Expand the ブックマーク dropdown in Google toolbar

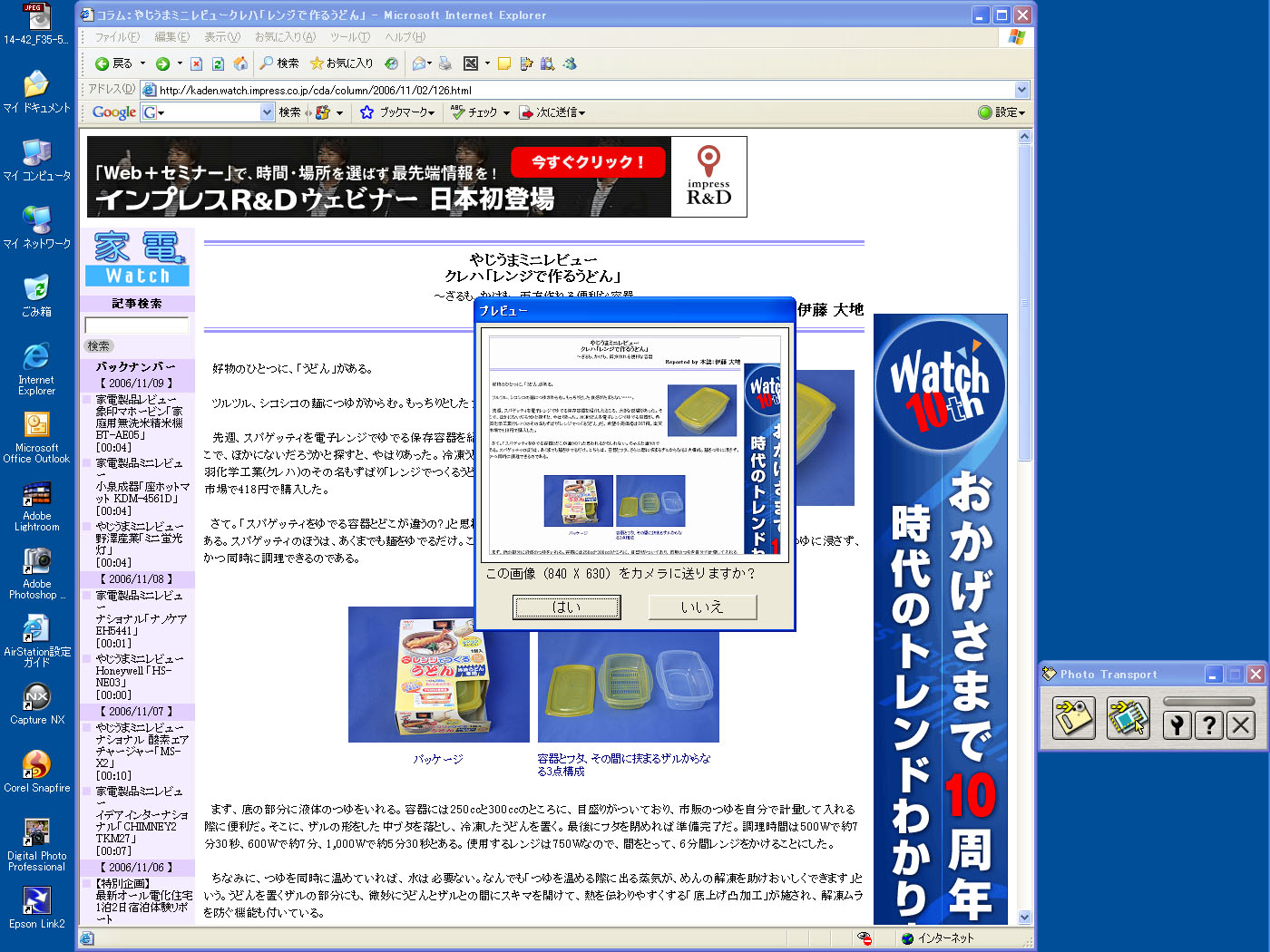click(432, 112)
